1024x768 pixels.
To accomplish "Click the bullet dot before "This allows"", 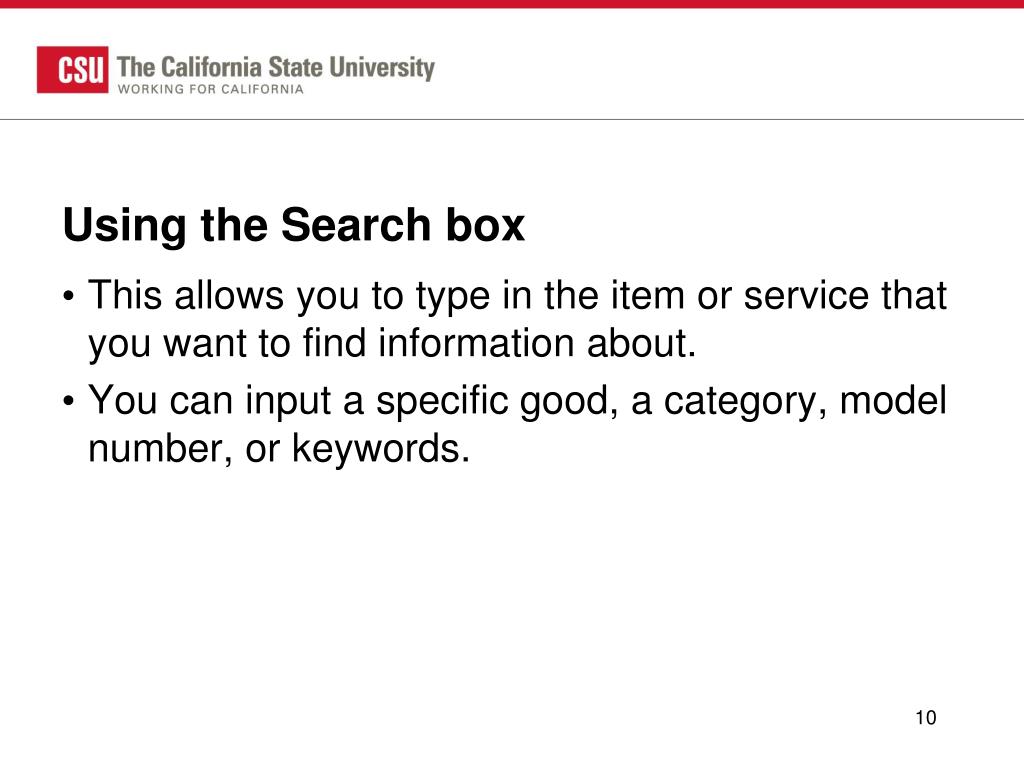I will click(x=69, y=296).
